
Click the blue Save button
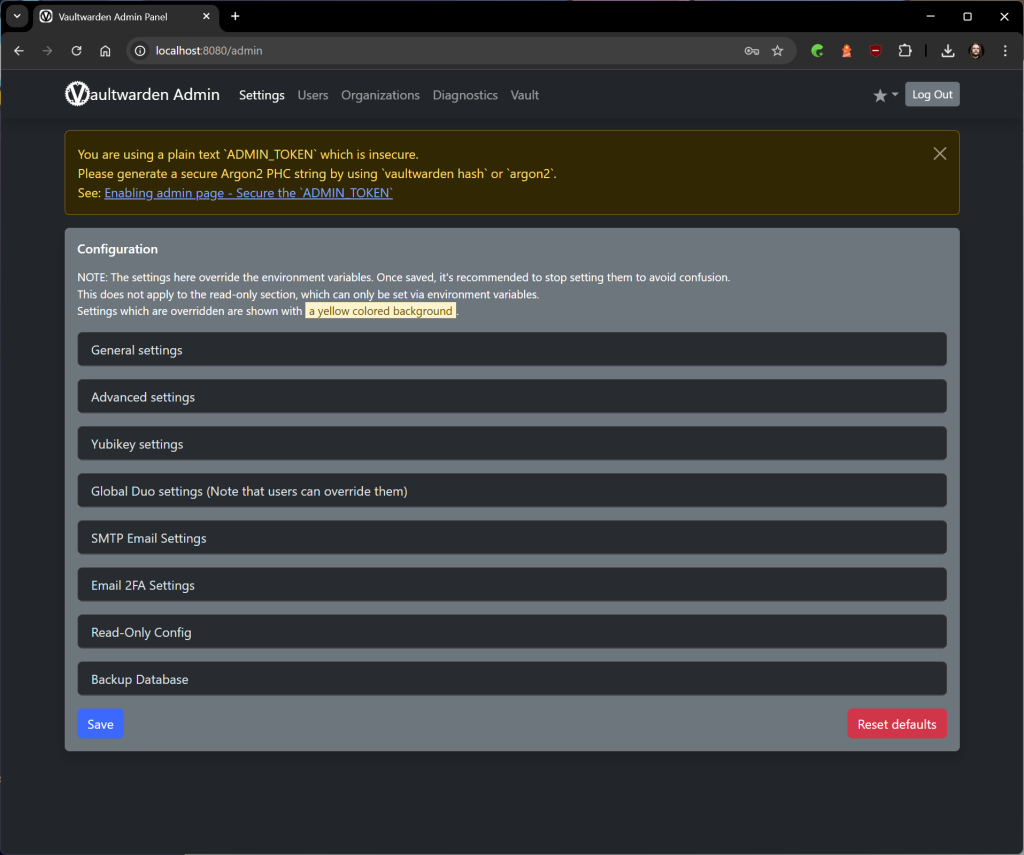coord(100,724)
